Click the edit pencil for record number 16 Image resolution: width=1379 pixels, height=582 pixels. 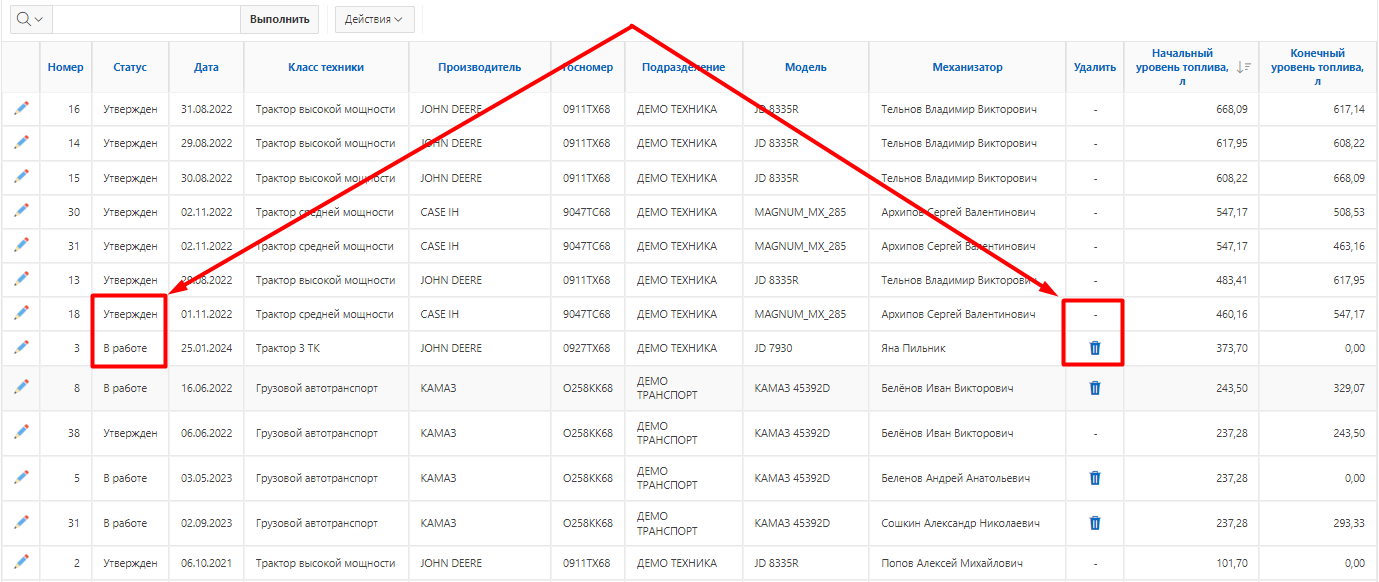pos(21,108)
